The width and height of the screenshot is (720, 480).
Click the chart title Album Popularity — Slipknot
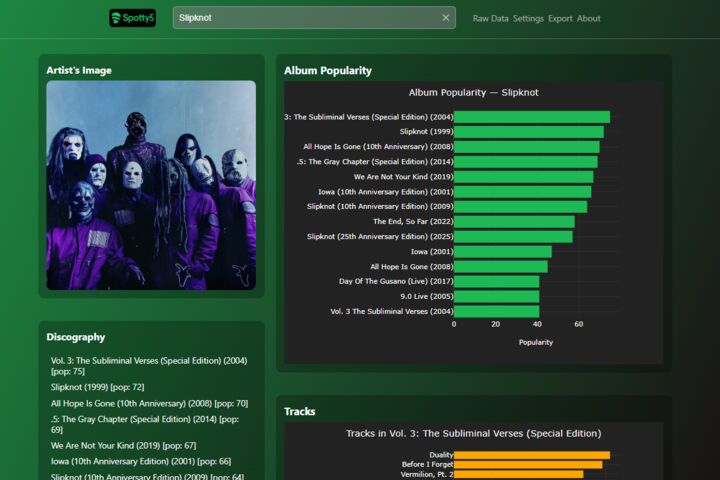tap(473, 92)
